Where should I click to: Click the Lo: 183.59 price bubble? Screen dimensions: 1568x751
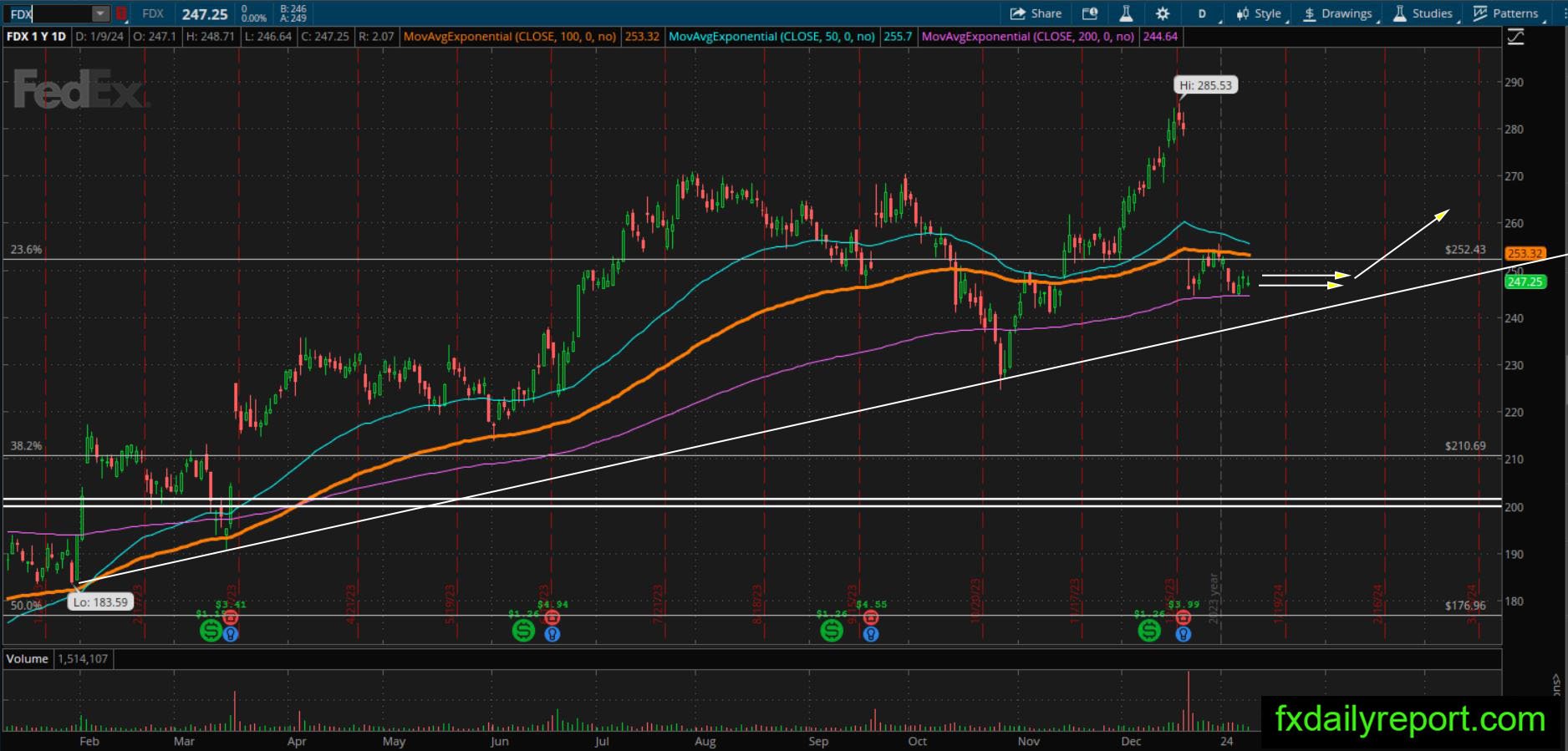(100, 602)
